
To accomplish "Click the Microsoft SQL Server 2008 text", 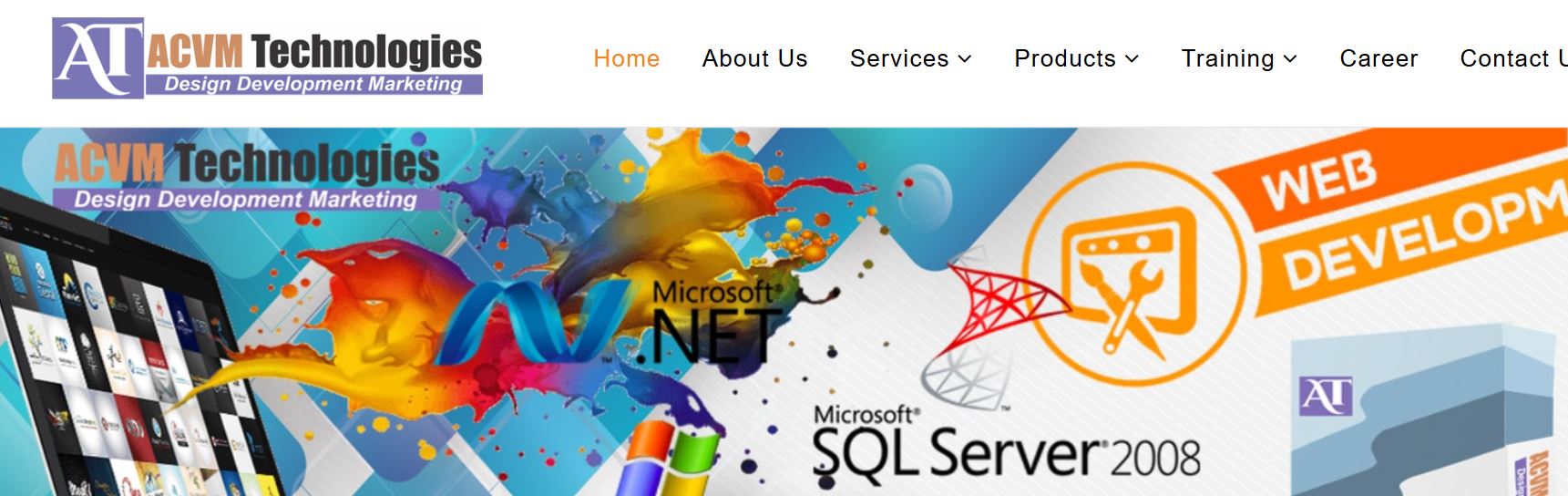I will pyautogui.click(x=1005, y=444).
